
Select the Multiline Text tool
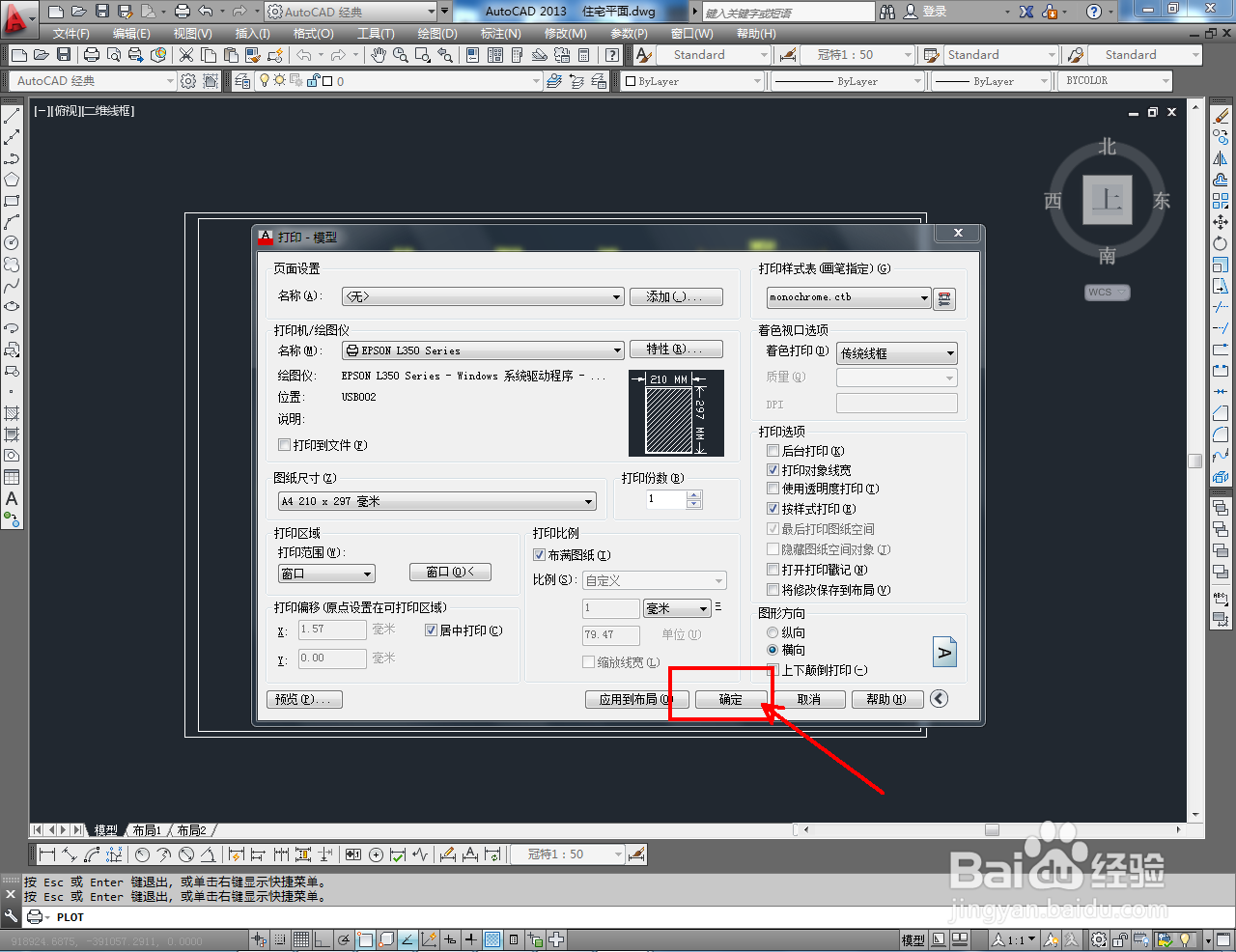[12, 499]
